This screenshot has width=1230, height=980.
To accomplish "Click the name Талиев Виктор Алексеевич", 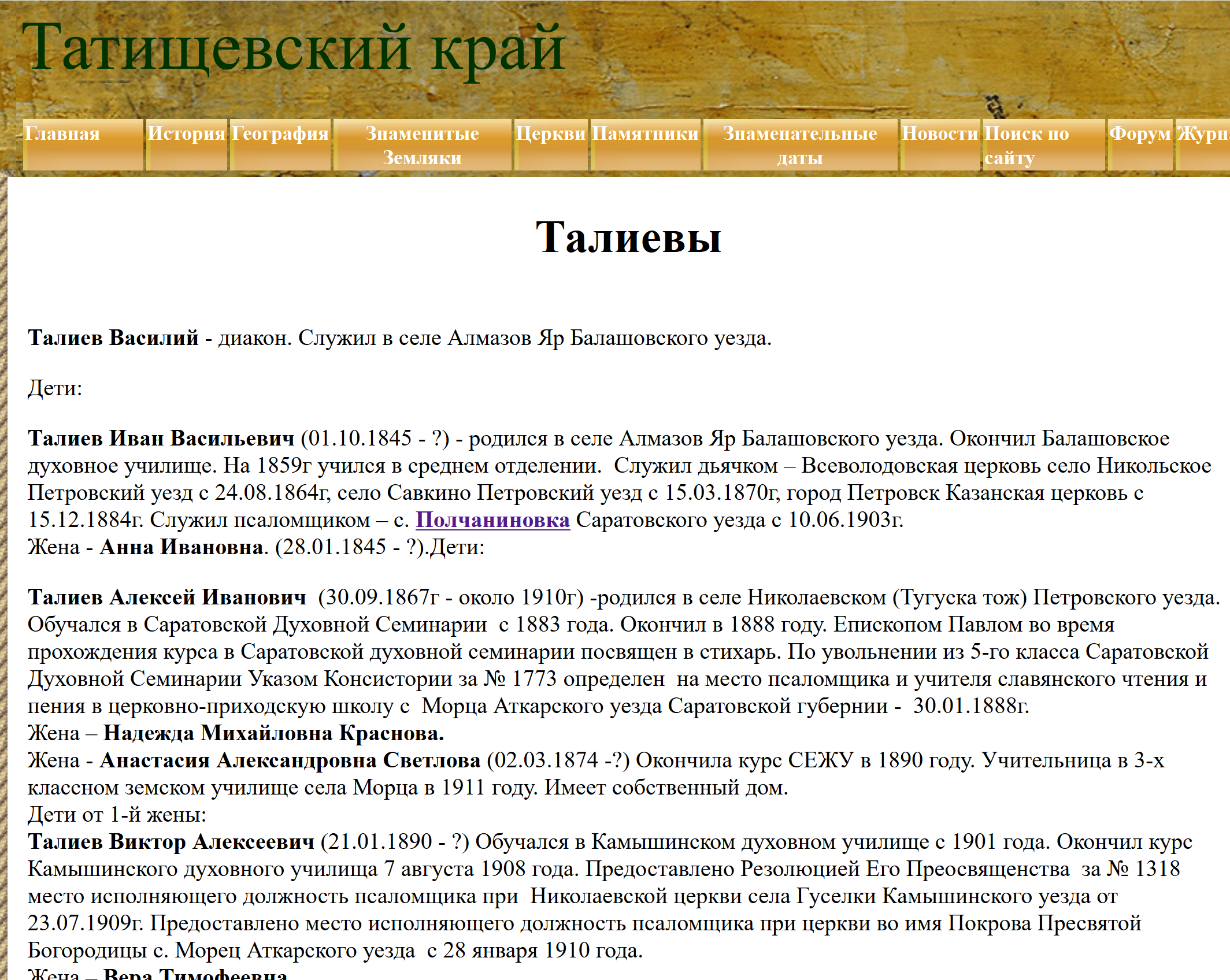I will point(171,841).
